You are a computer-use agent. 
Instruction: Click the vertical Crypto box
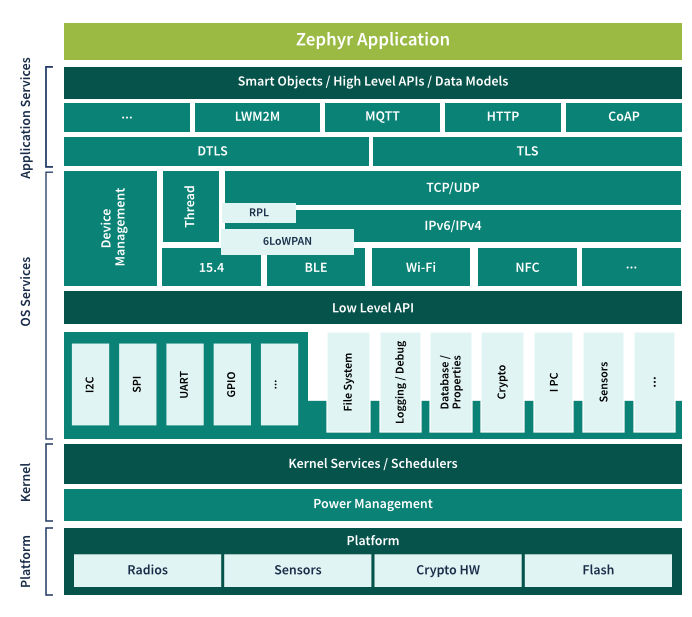pos(502,382)
